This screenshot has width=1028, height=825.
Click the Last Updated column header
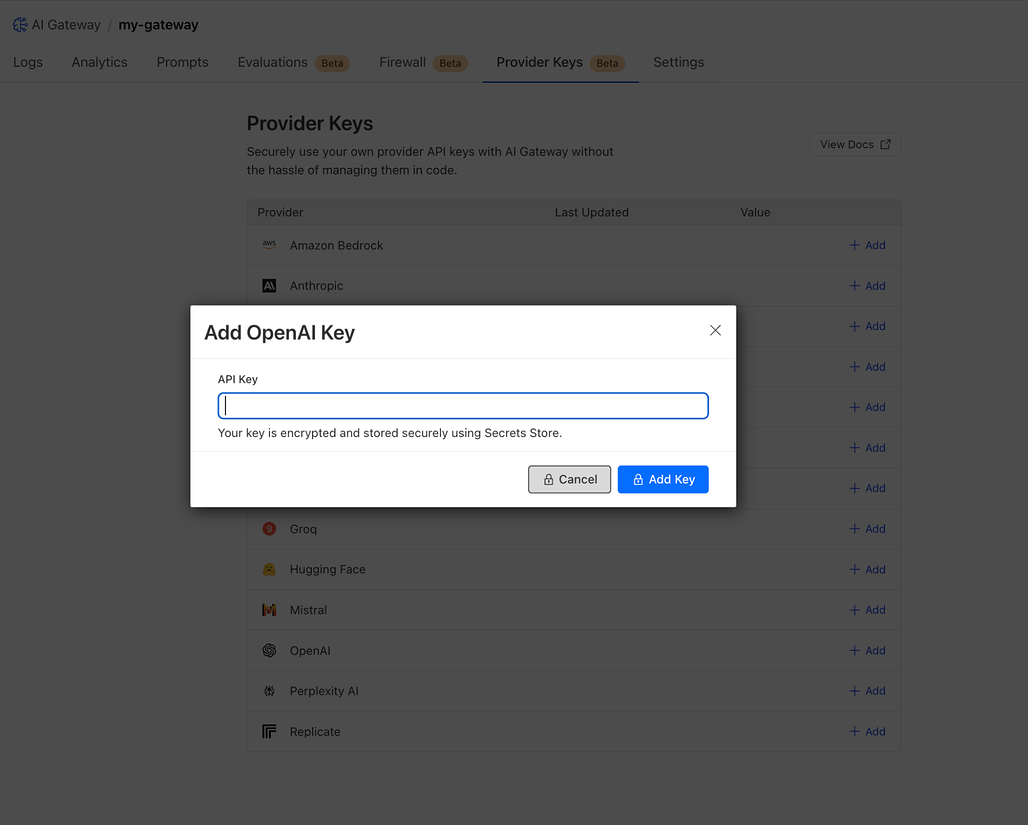pos(591,212)
